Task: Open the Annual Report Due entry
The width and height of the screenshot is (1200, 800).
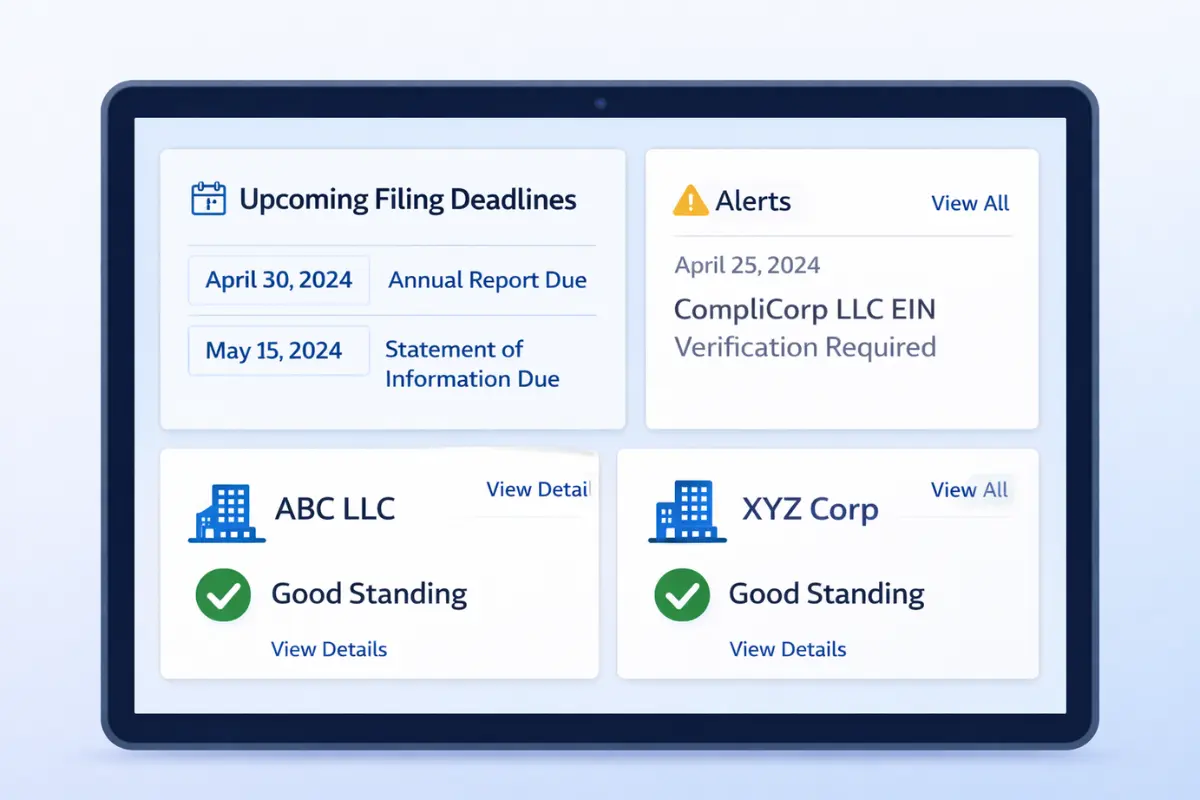Action: tap(487, 280)
